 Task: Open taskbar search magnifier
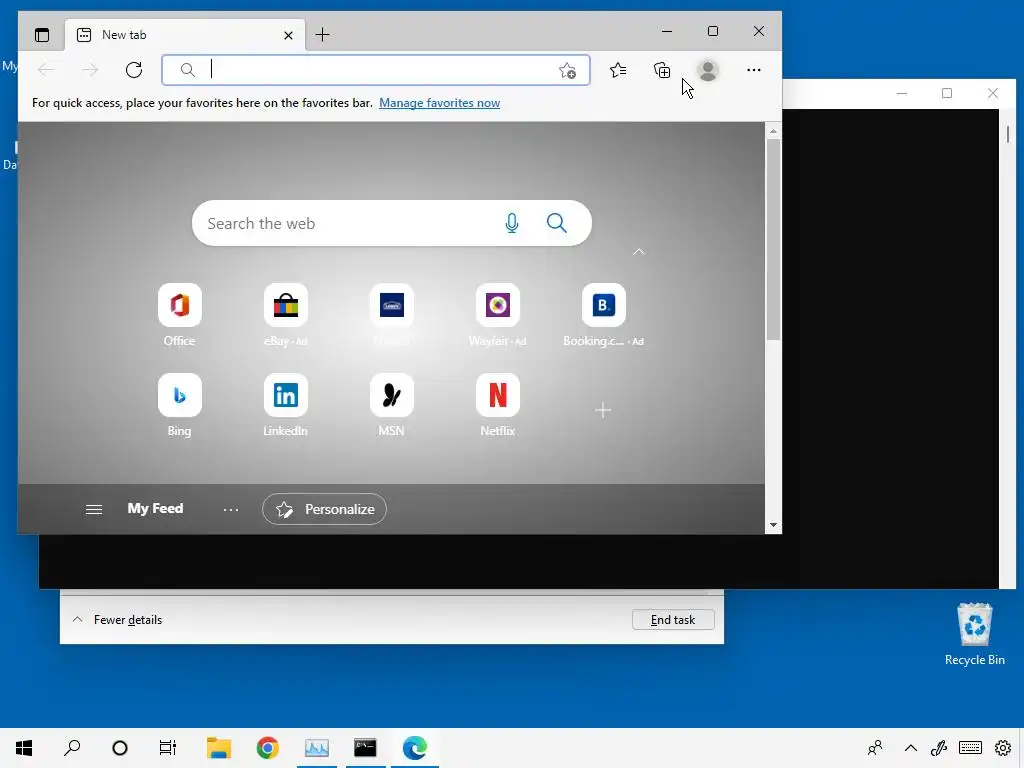pos(72,748)
